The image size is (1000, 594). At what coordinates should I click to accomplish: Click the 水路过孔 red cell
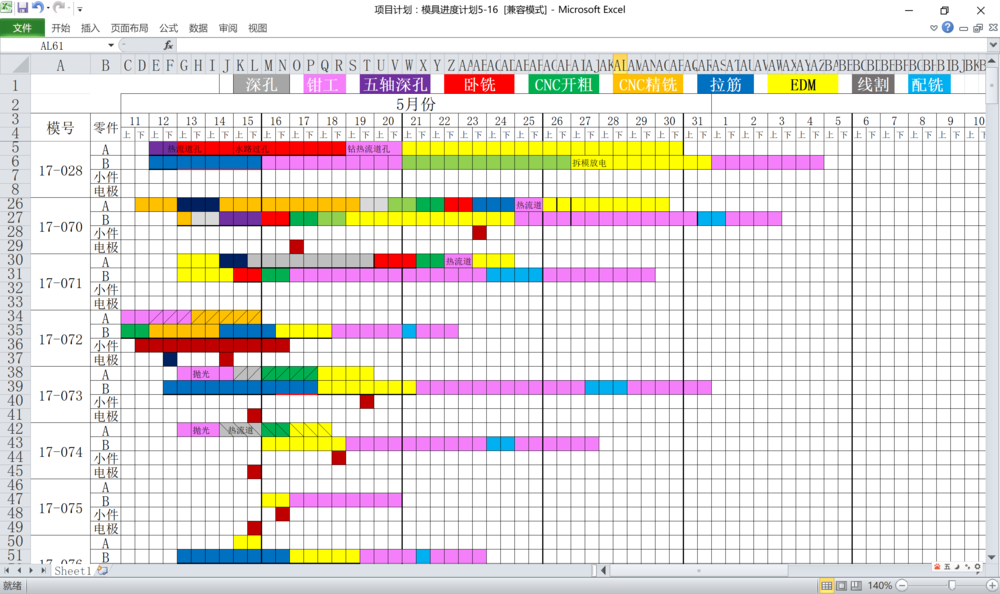point(253,149)
